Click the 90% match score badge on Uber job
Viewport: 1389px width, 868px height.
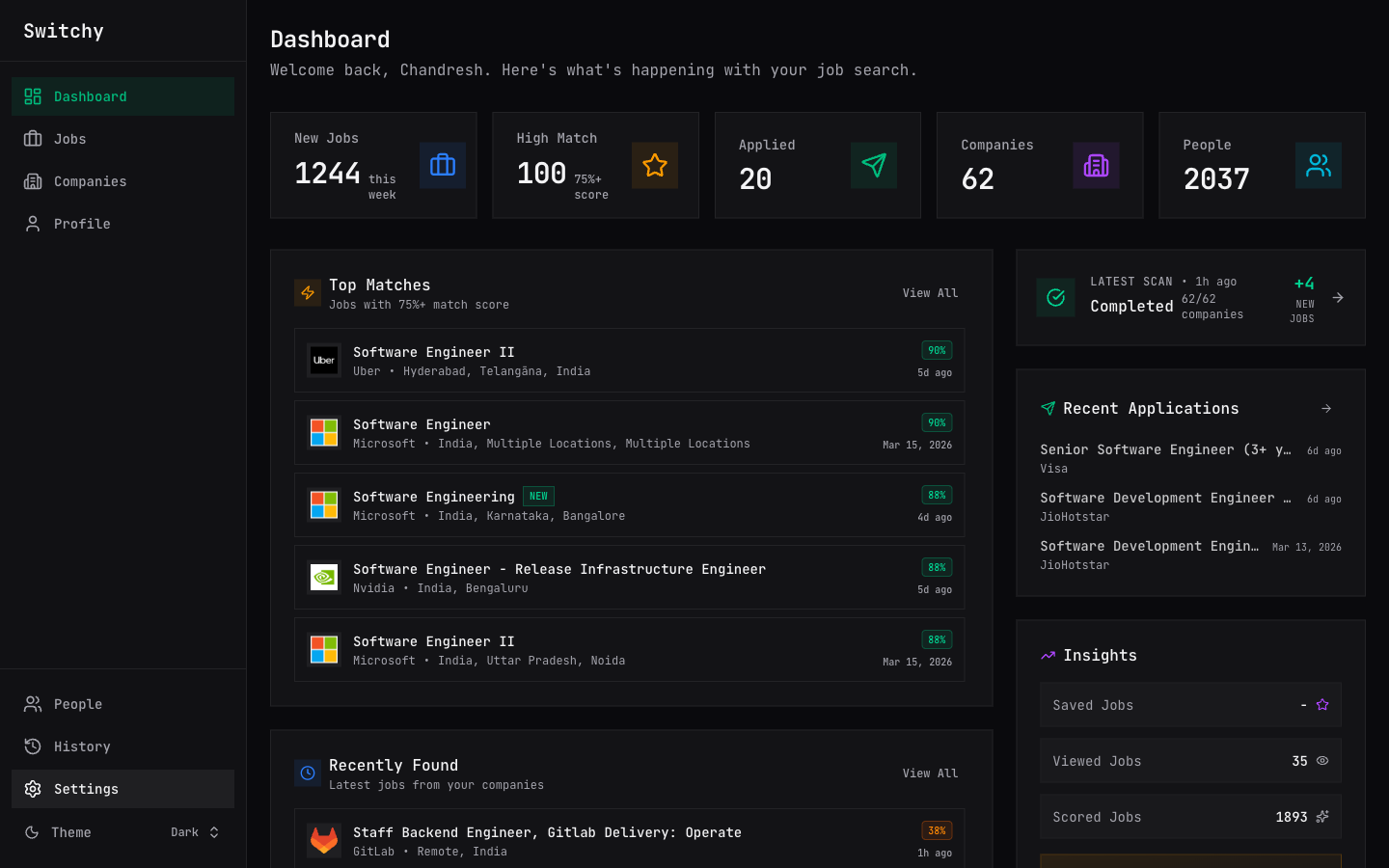pyautogui.click(x=936, y=350)
